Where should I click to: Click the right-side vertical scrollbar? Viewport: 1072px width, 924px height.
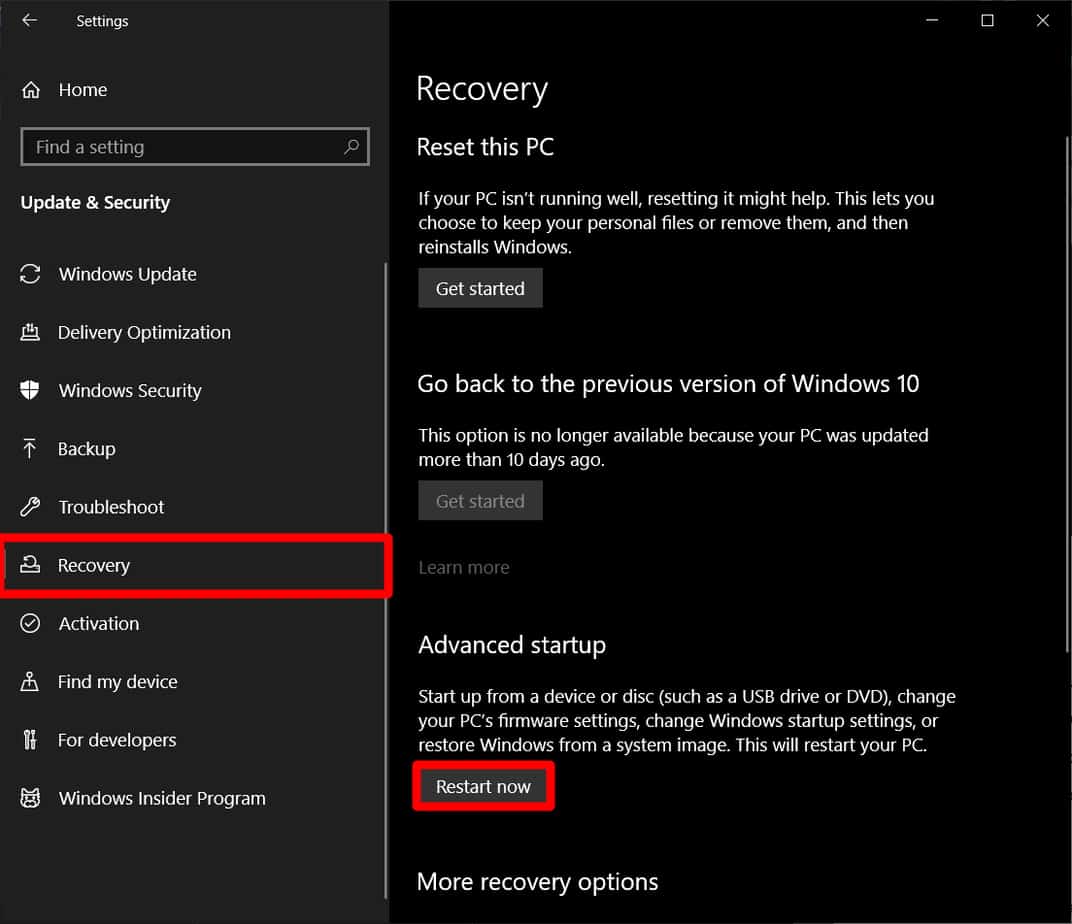click(1065, 400)
